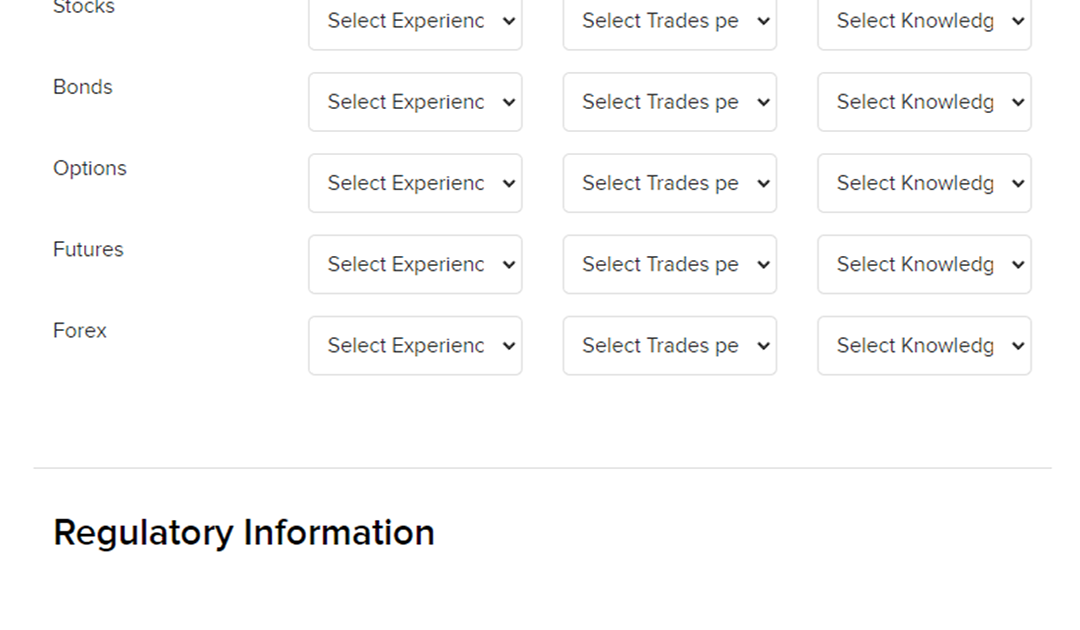
Task: Select the Options knowledge level dropdown
Action: pyautogui.click(x=924, y=183)
